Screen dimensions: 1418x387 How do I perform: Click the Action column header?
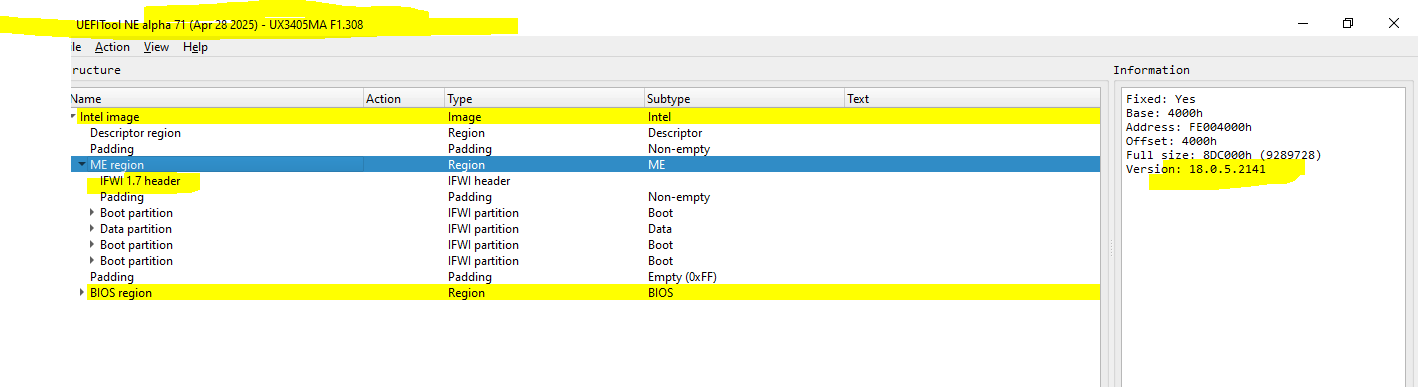click(x=404, y=99)
